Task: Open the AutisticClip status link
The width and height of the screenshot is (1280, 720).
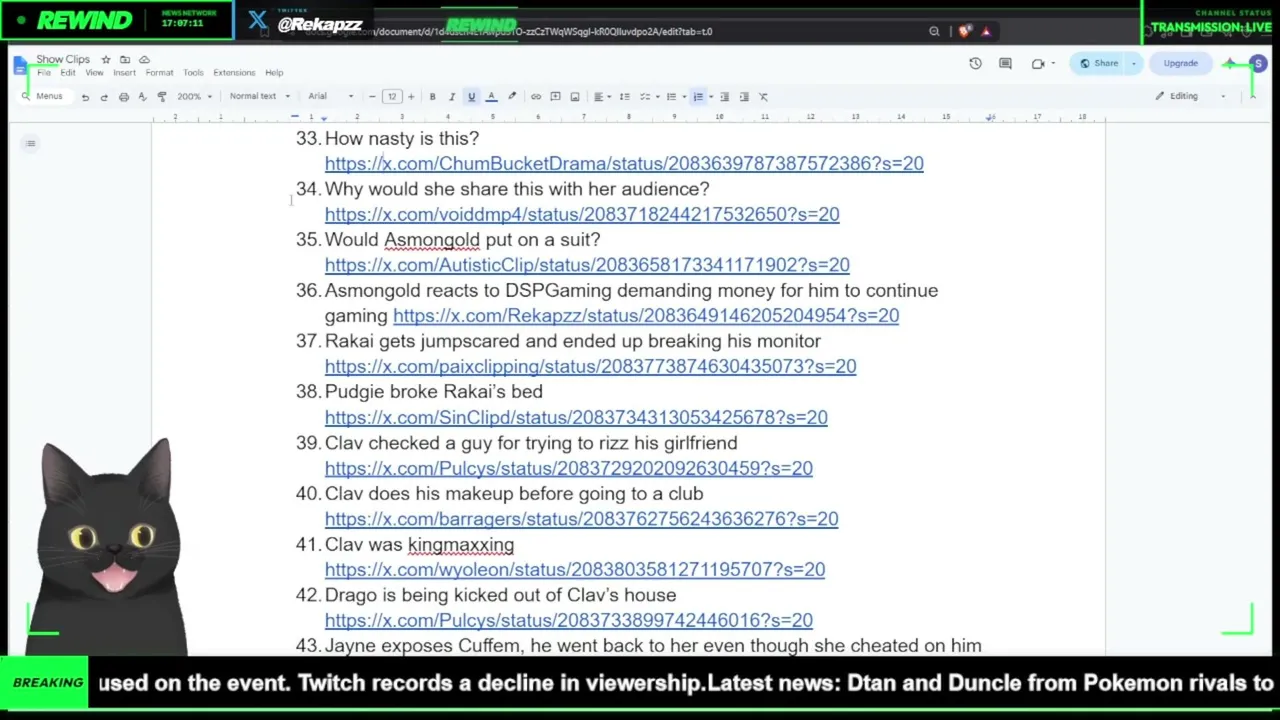Action: point(587,265)
